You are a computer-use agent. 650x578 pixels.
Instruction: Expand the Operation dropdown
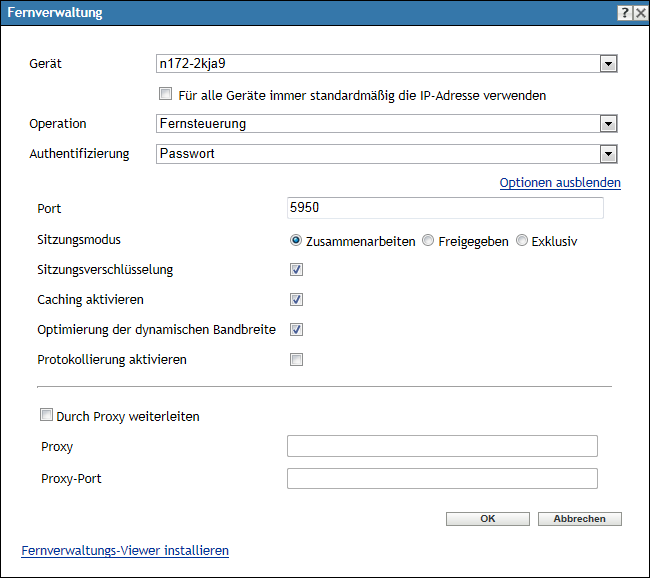[x=607, y=124]
